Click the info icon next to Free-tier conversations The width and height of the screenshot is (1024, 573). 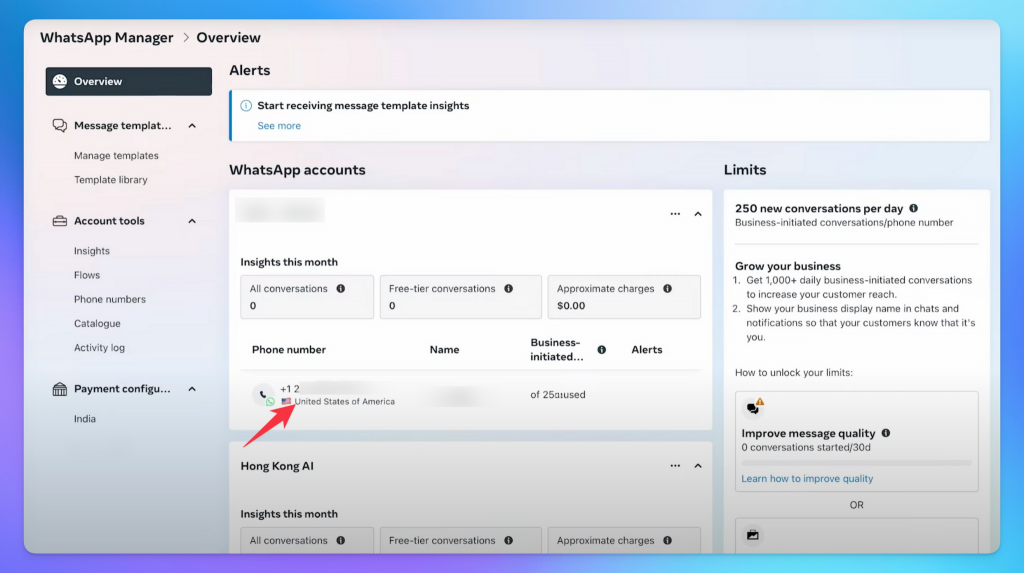click(509, 289)
